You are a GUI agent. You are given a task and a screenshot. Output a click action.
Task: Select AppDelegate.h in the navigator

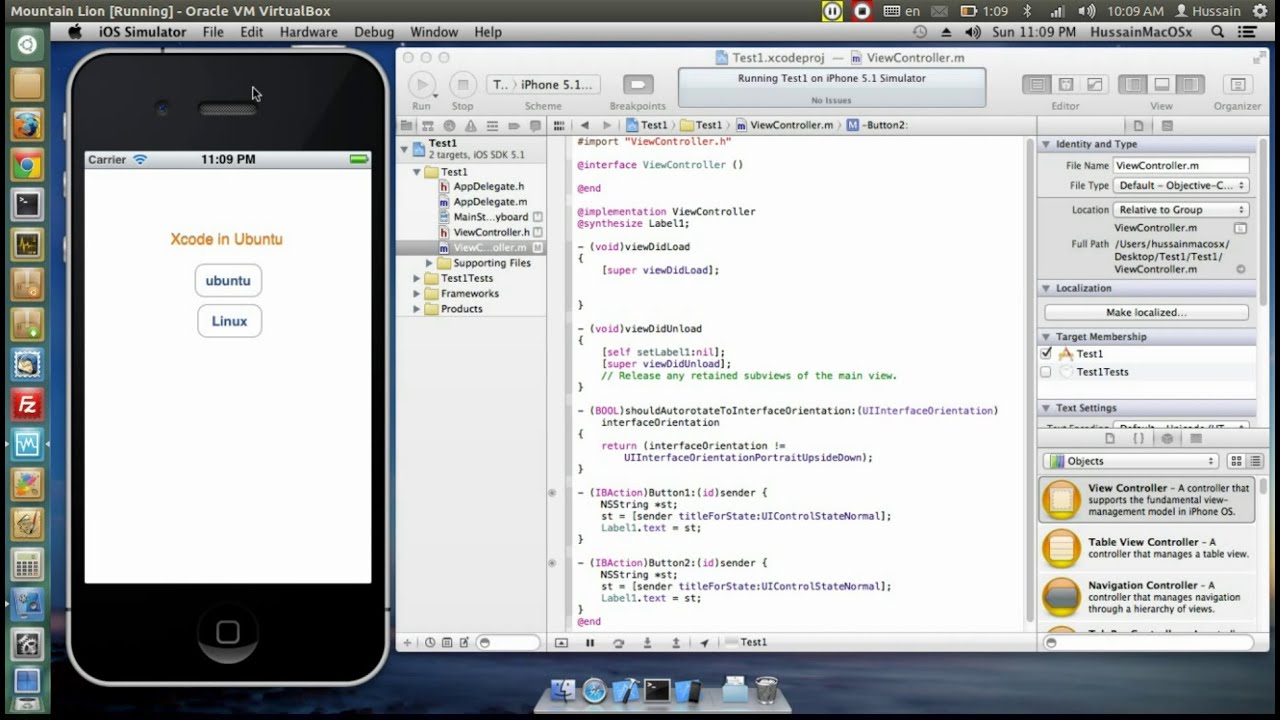(481, 187)
